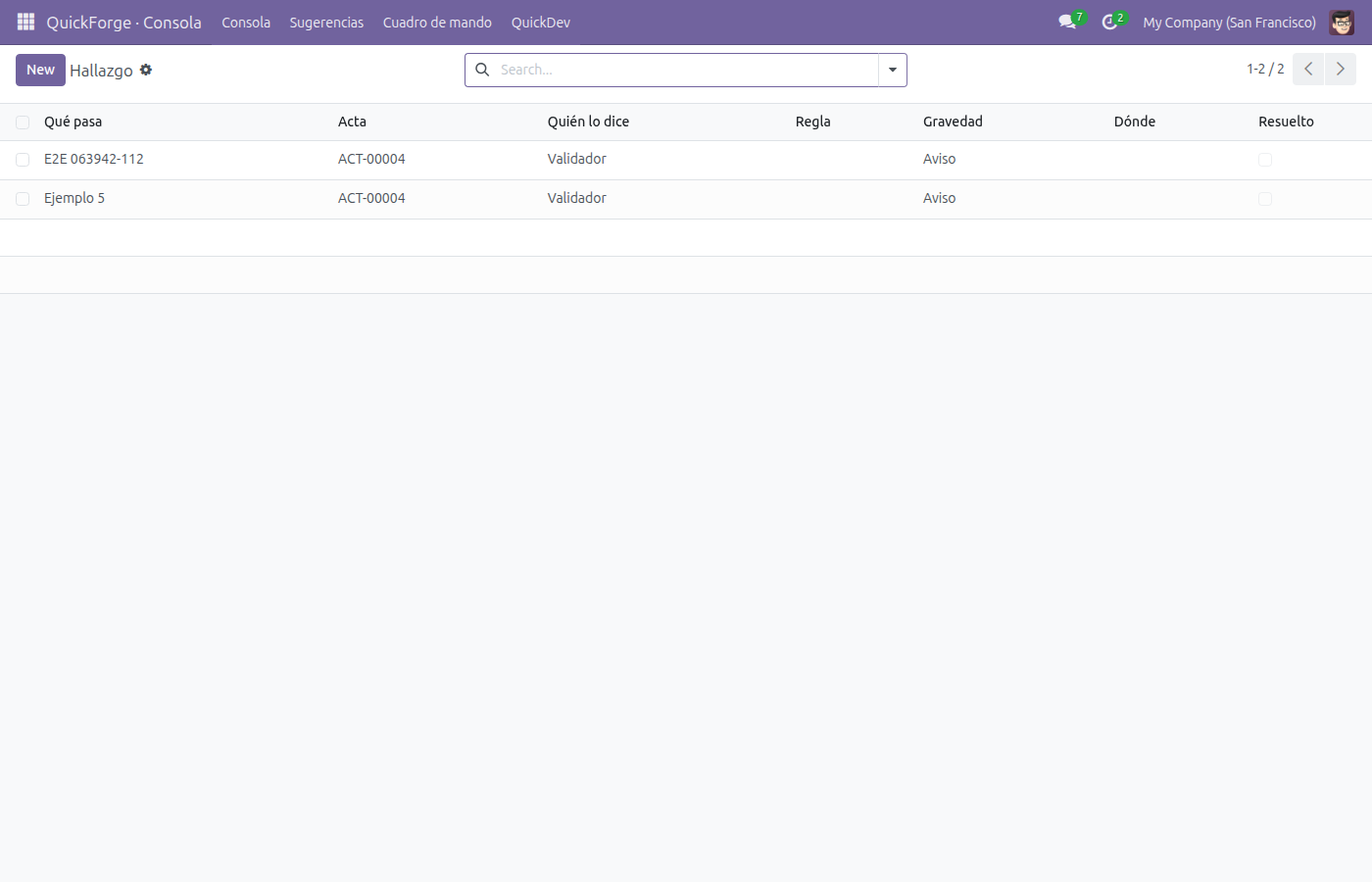Open the apps grid home menu icon
This screenshot has height=882, width=1372.
click(25, 22)
